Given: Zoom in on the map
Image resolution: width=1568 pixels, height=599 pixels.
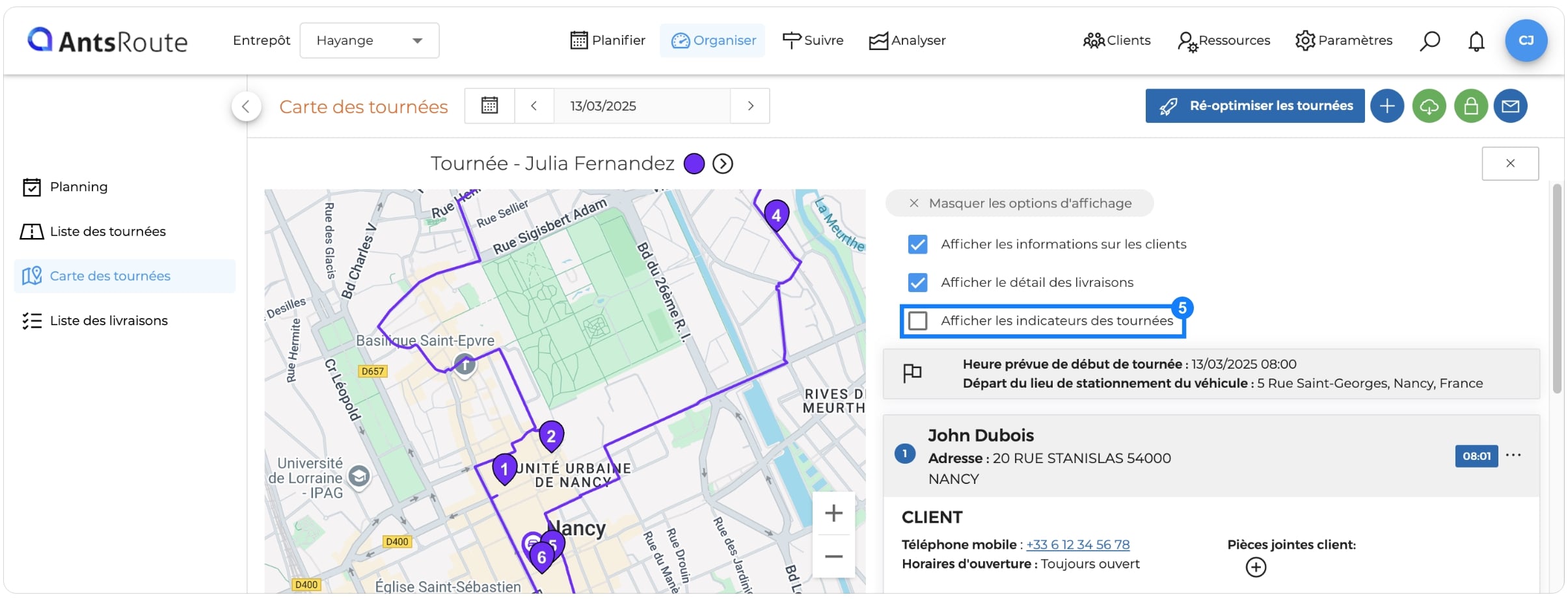Looking at the screenshot, I should [x=833, y=513].
